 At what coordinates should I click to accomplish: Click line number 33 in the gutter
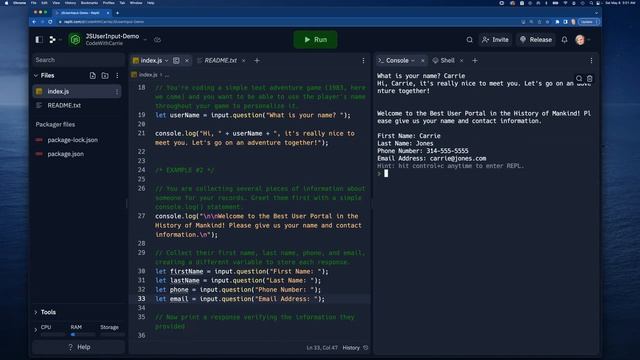(x=141, y=299)
